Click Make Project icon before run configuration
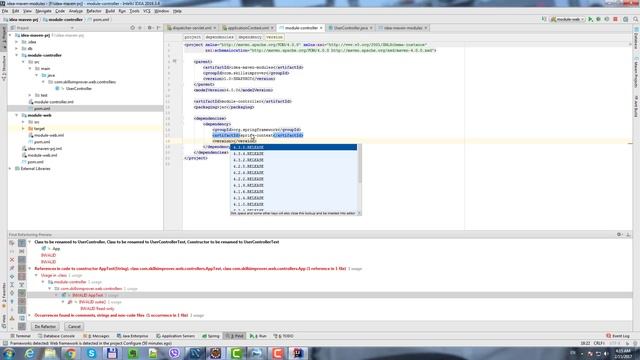This screenshot has width=640, height=360. [x=544, y=19]
